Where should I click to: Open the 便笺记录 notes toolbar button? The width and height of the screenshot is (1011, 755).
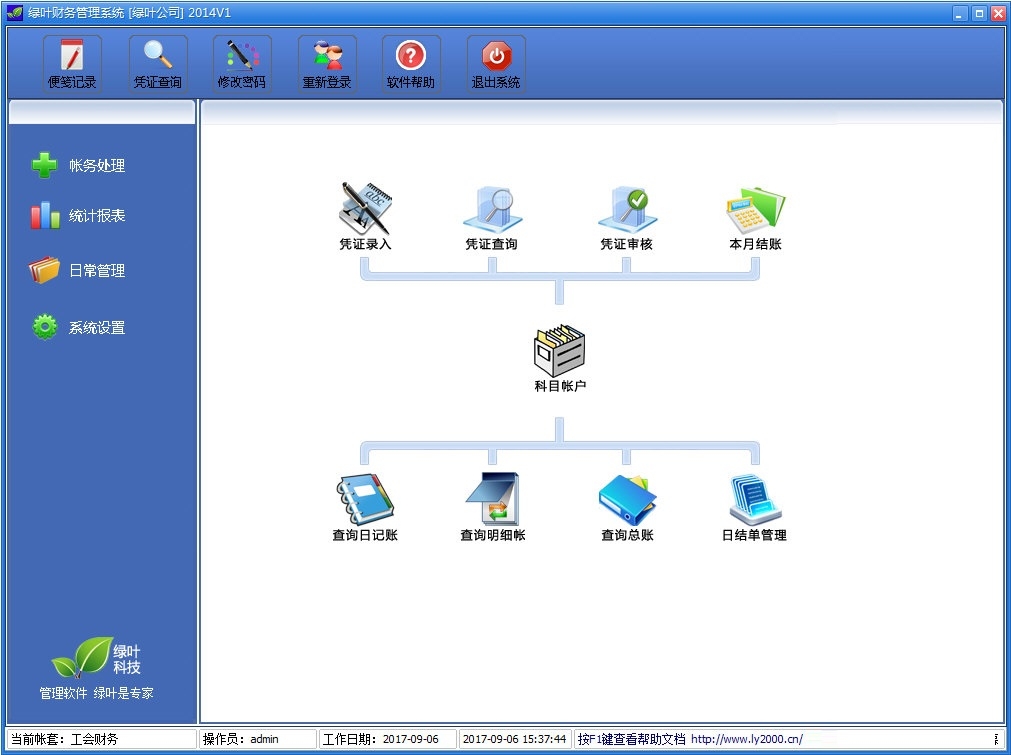(x=72, y=64)
